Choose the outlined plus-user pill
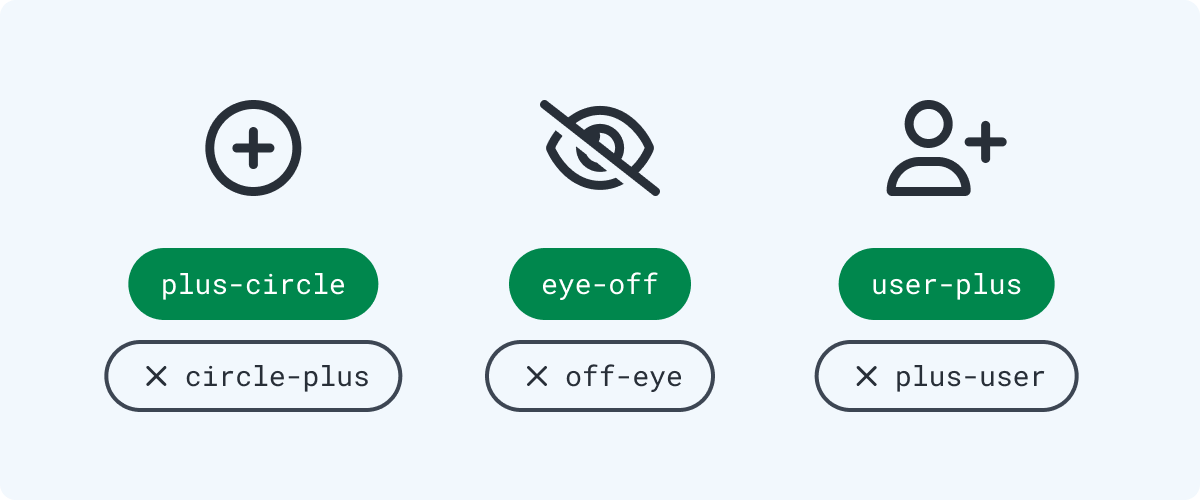 (946, 376)
